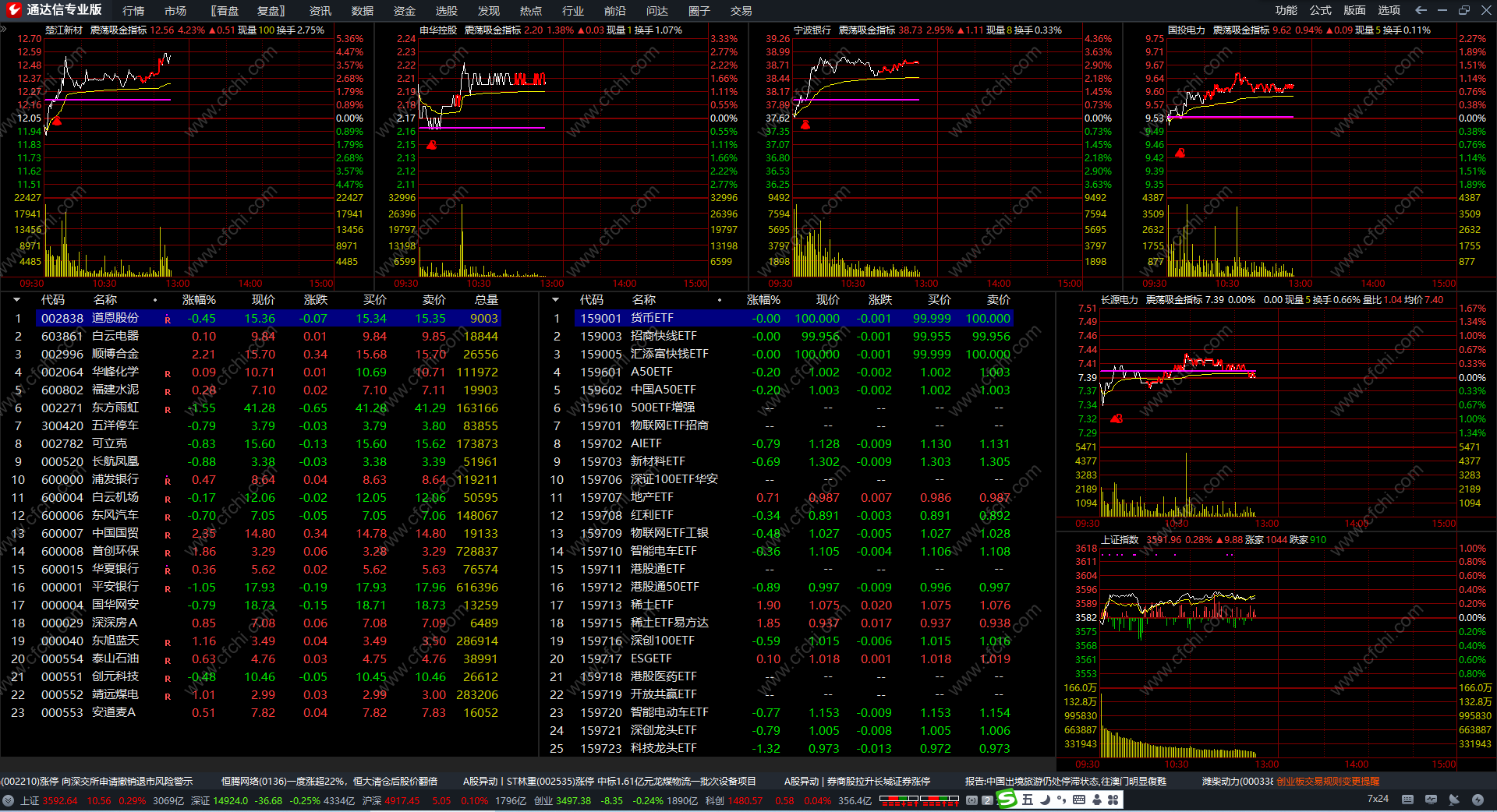Viewport: 1497px width, 812px height.
Task: Select stock row 002838 道恩股份
Action: pyautogui.click(x=268, y=318)
